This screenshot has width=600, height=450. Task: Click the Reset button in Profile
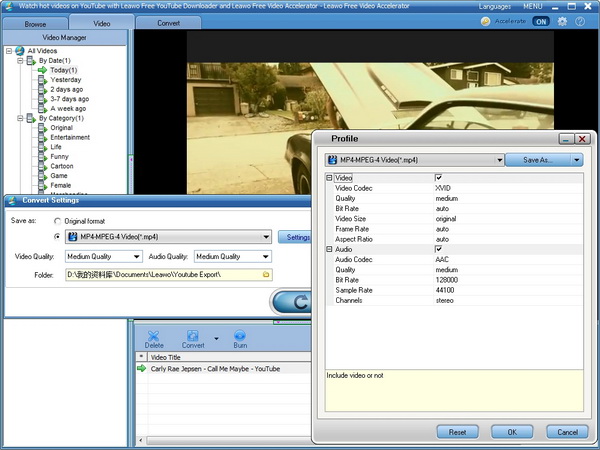457,432
